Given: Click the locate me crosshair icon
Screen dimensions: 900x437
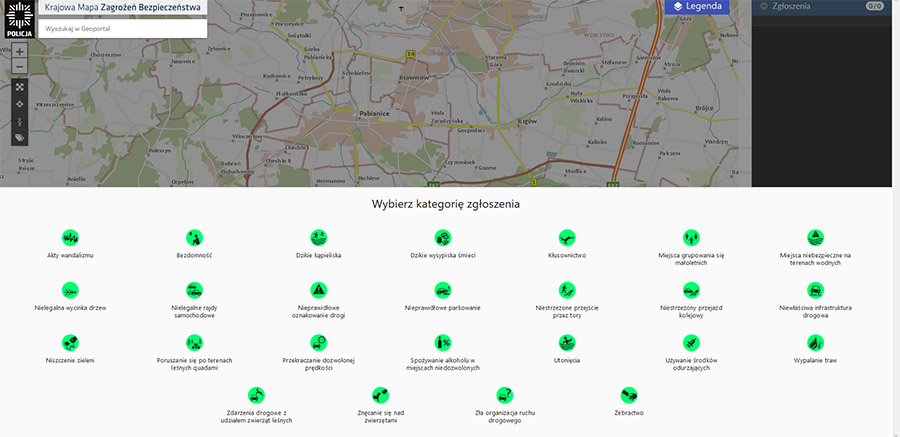Looking at the screenshot, I should [19, 104].
